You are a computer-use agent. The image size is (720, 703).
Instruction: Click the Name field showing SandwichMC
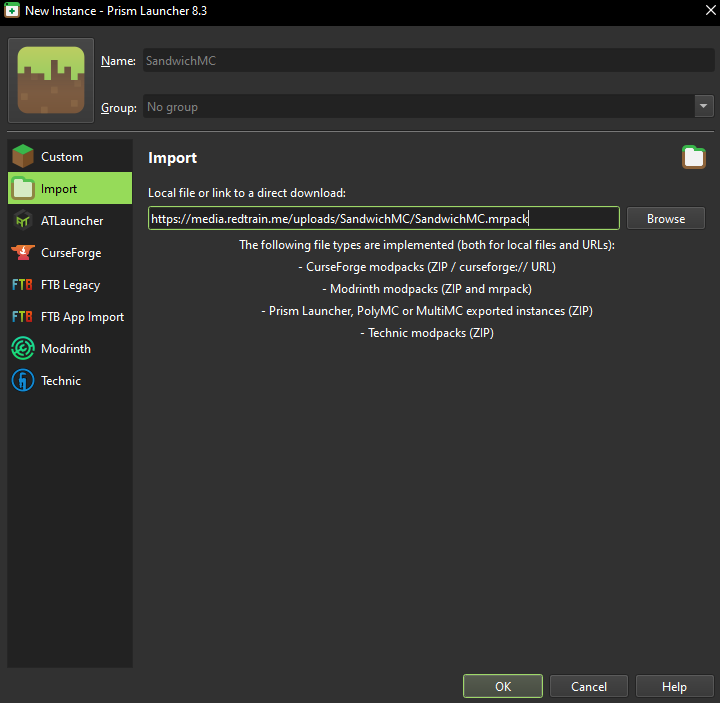pos(428,60)
